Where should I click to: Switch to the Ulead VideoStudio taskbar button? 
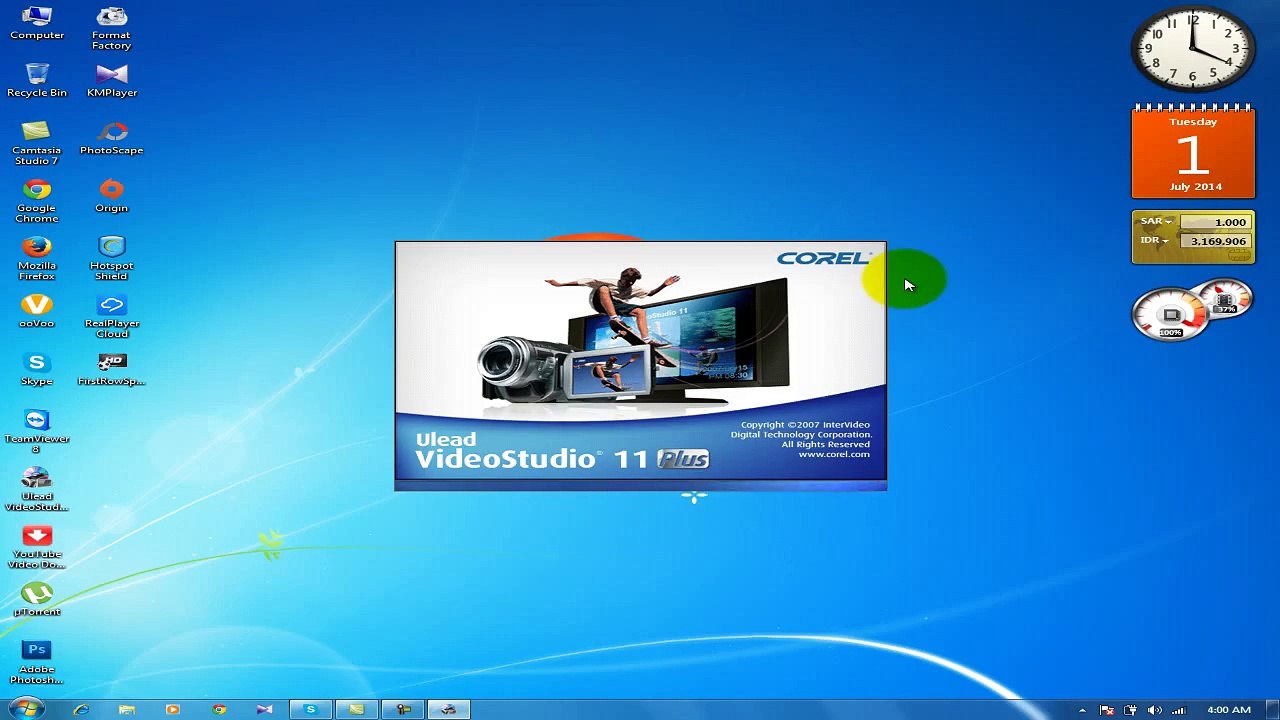[449, 709]
